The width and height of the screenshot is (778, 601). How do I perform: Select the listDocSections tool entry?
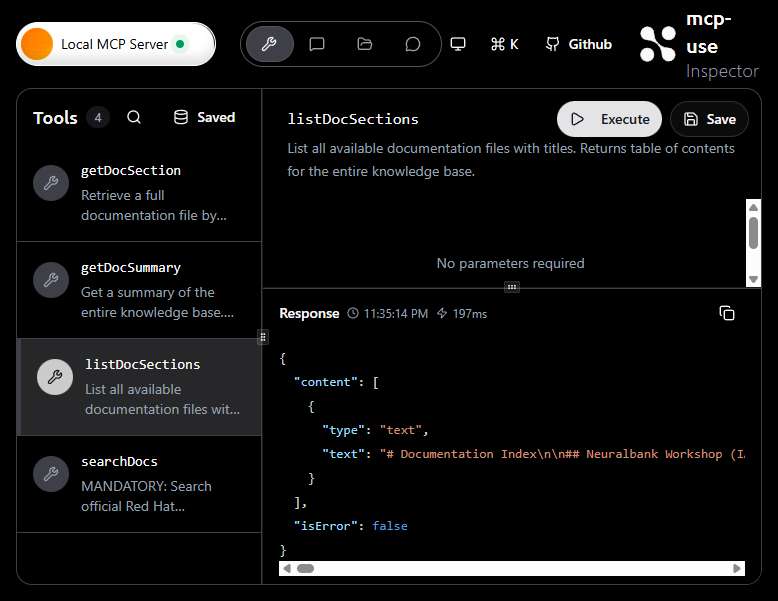[139, 387]
